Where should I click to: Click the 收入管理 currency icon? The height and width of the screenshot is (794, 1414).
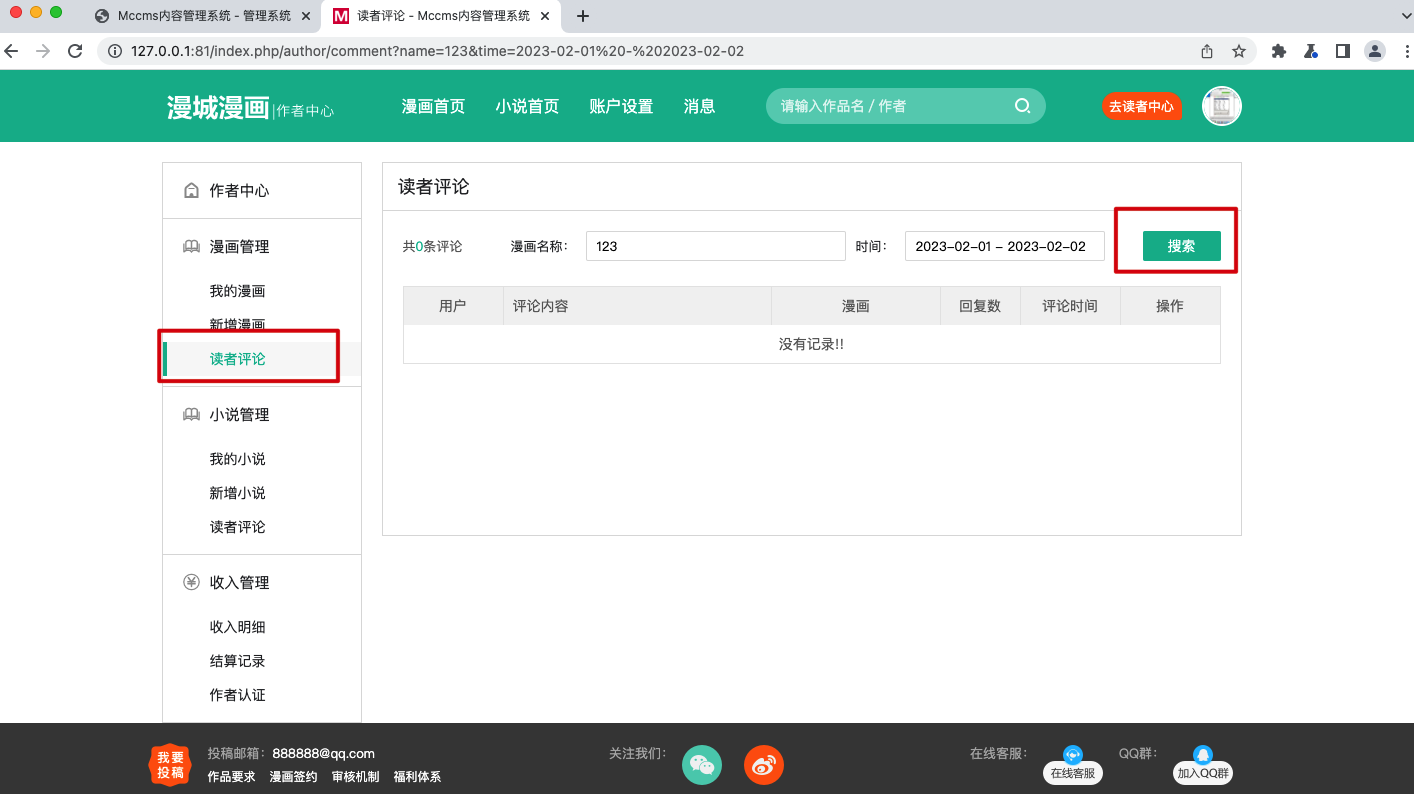point(191,581)
